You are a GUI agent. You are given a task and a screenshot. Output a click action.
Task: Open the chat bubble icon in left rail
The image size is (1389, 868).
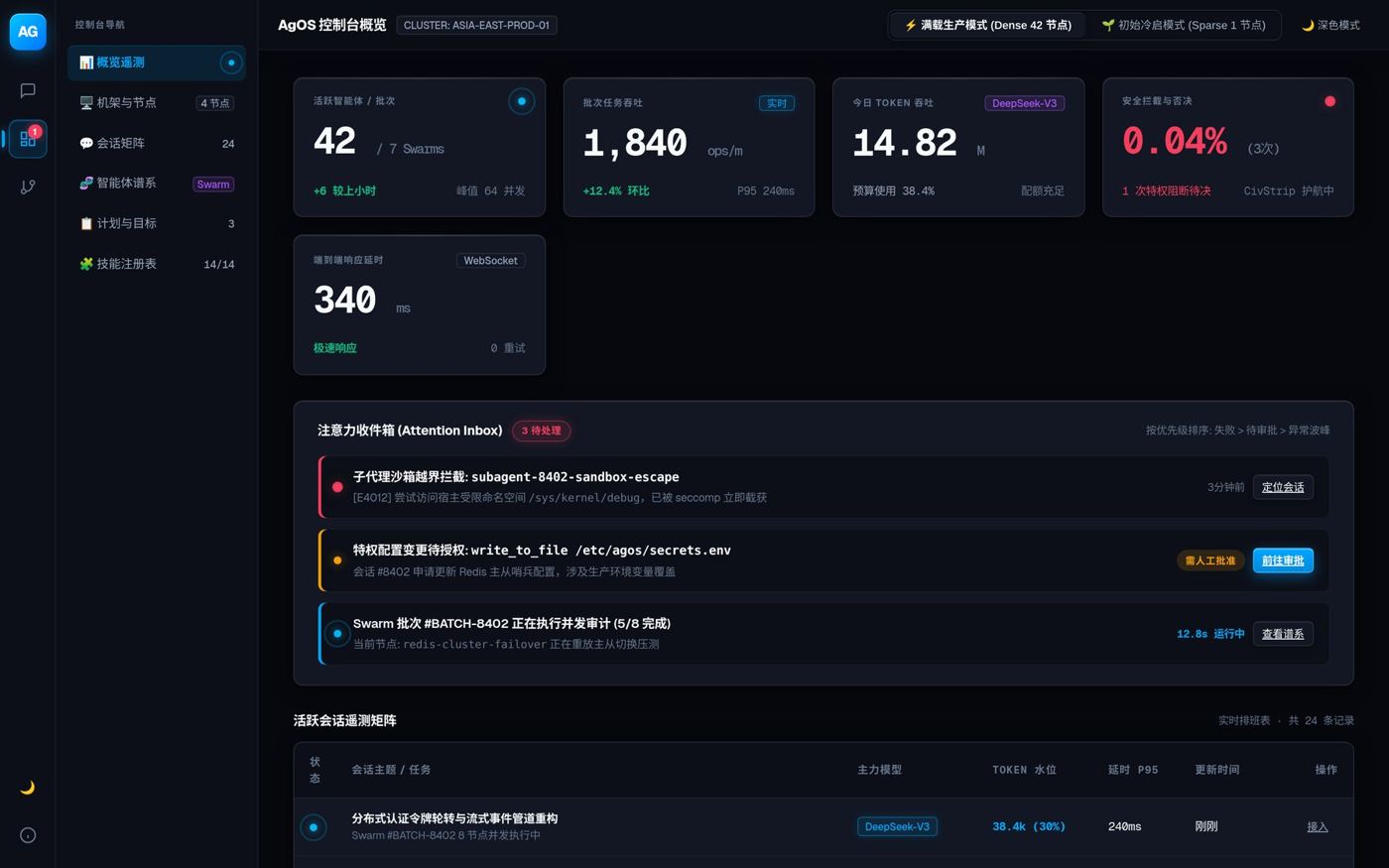point(28,90)
